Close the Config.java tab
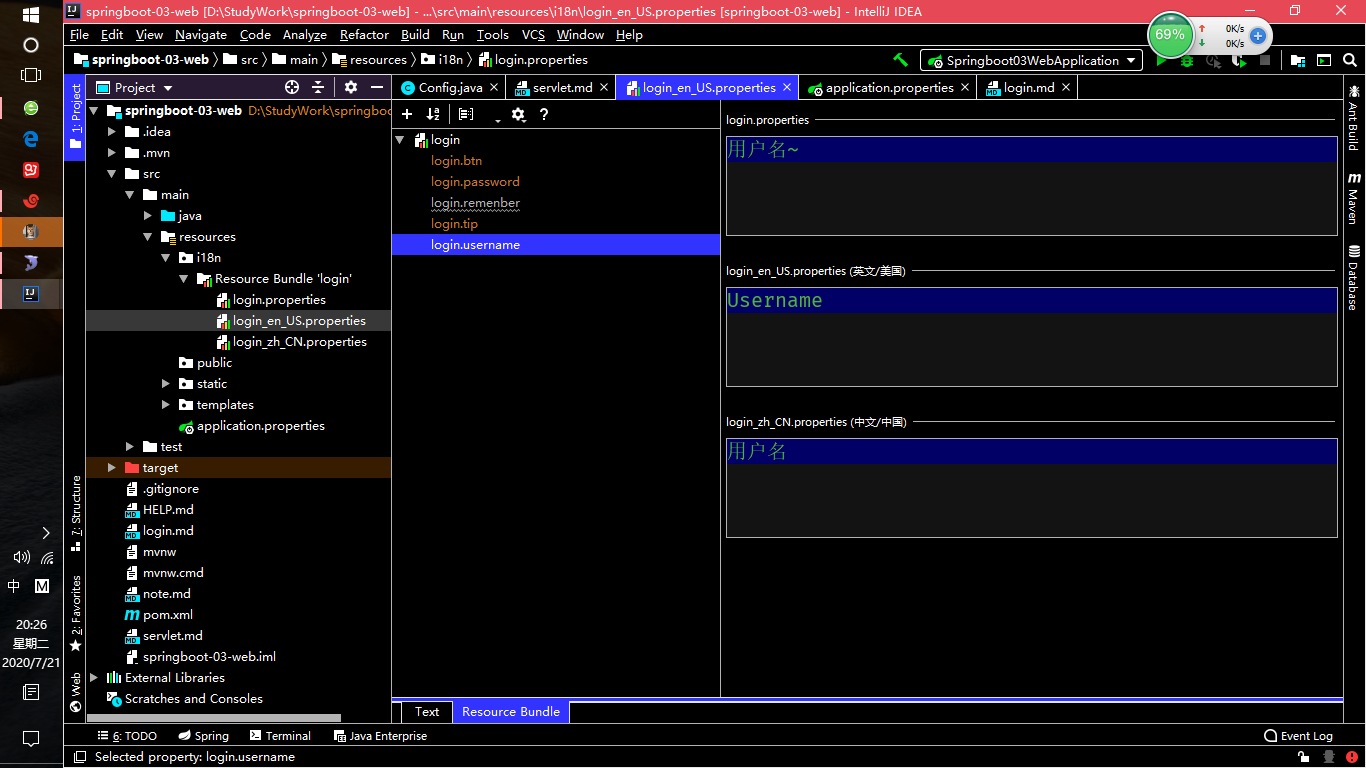Viewport: 1366px width, 768px height. [x=494, y=87]
